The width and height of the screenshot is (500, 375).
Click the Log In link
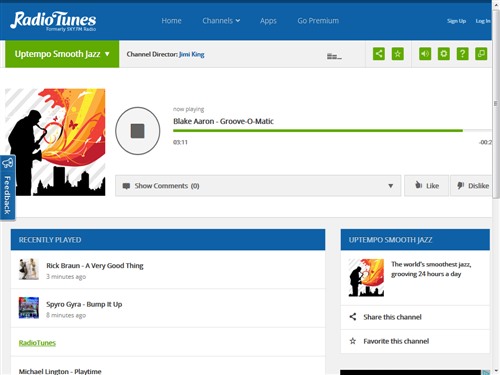pos(483,21)
